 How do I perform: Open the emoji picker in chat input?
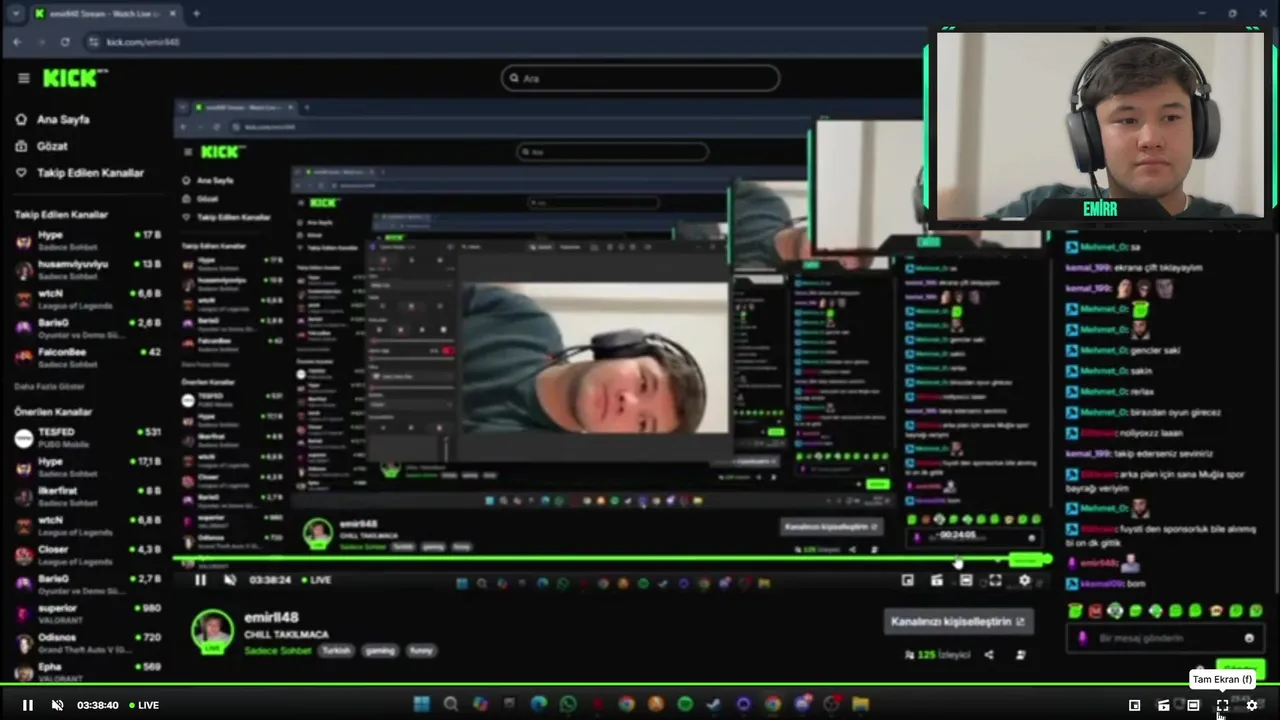click(x=1249, y=638)
